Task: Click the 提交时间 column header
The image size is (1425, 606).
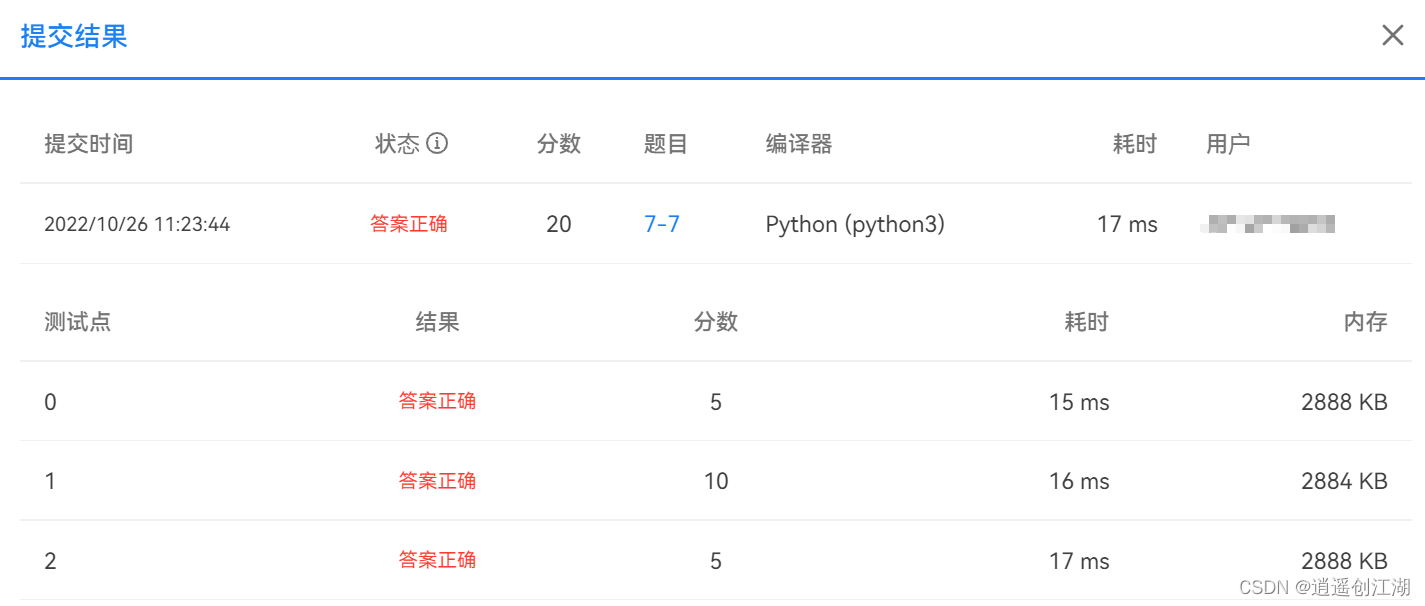Action: point(89,143)
